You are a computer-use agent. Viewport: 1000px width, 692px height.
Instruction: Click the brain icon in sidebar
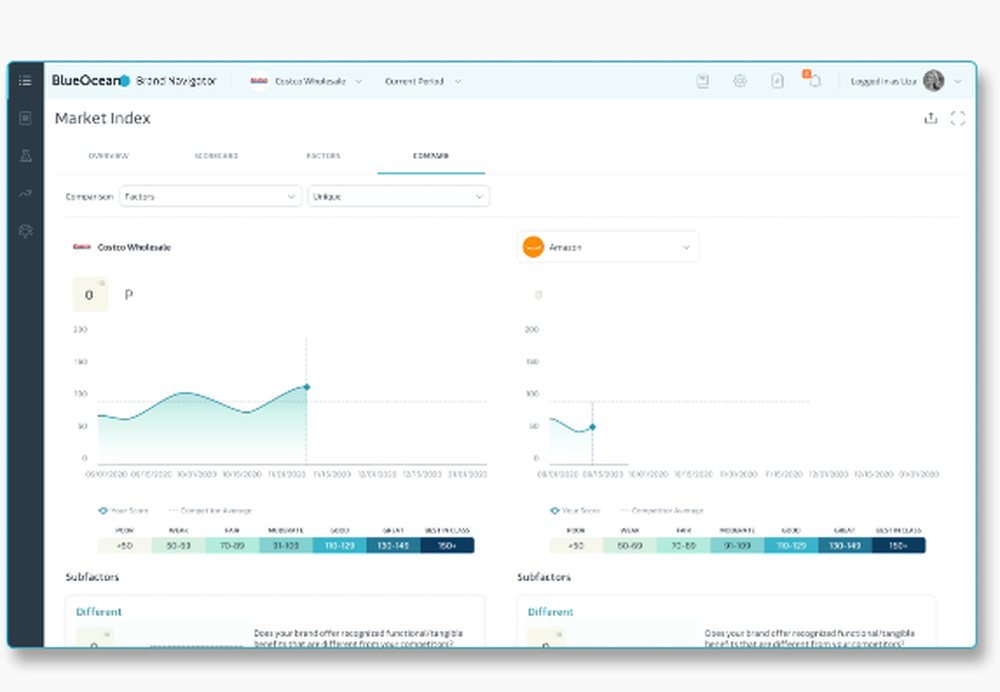click(x=26, y=231)
